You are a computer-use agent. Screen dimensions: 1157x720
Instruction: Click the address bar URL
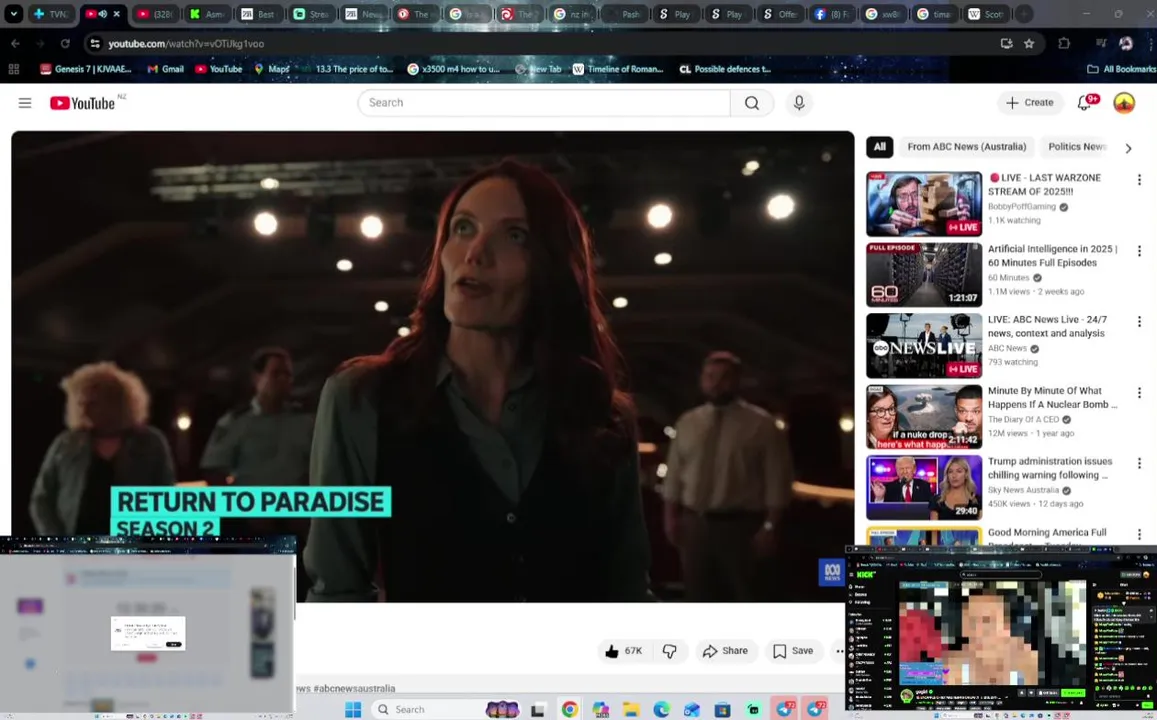coord(186,44)
